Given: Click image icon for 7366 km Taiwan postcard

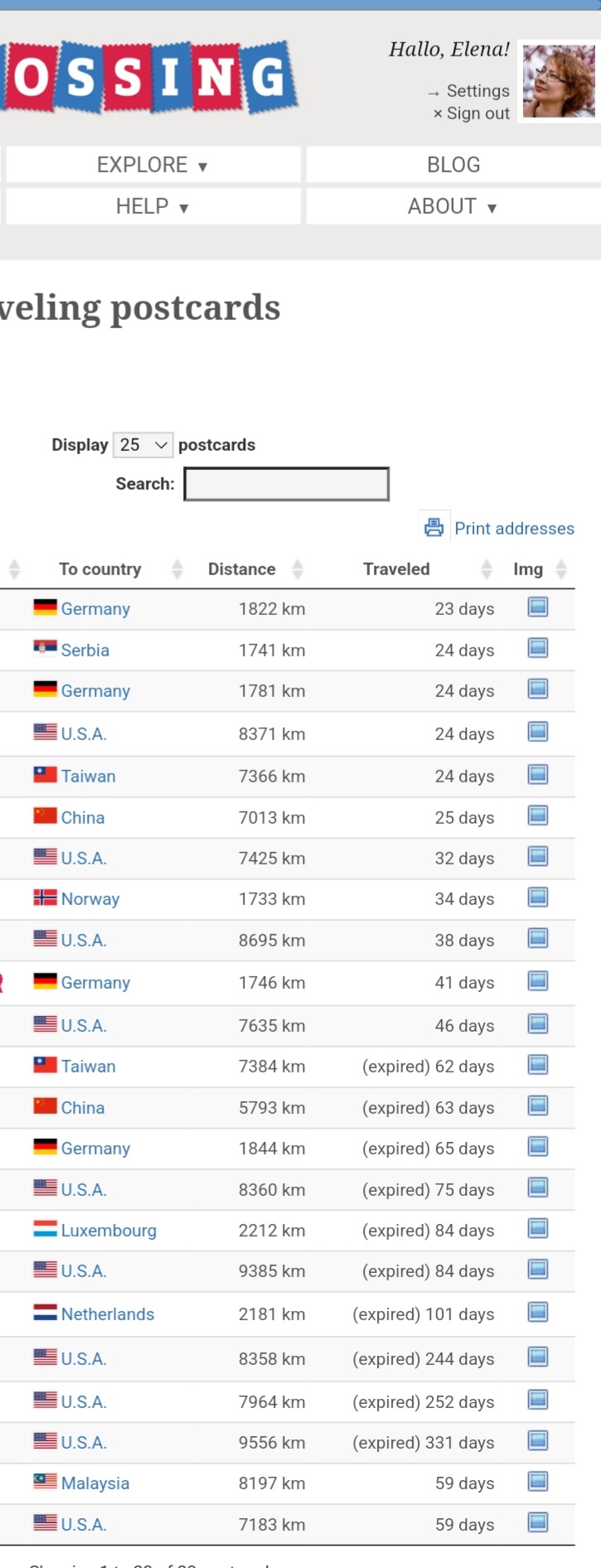Looking at the screenshot, I should click(538, 774).
